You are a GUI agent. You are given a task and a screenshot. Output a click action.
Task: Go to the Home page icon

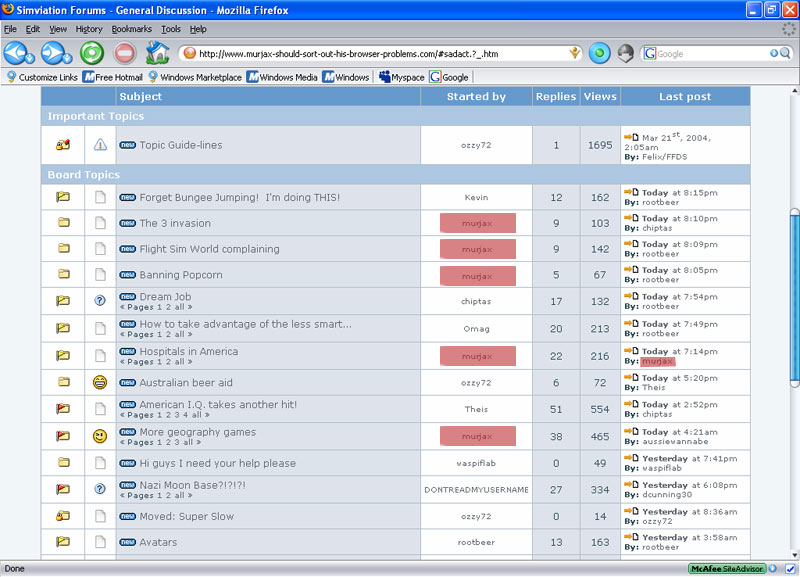[157, 53]
